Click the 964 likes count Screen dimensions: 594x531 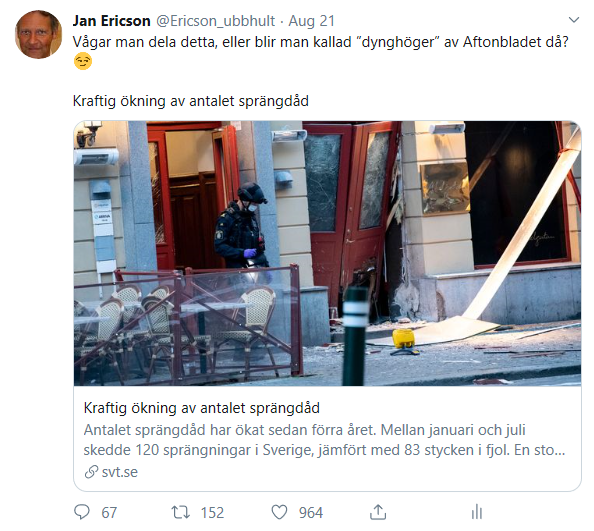311,512
